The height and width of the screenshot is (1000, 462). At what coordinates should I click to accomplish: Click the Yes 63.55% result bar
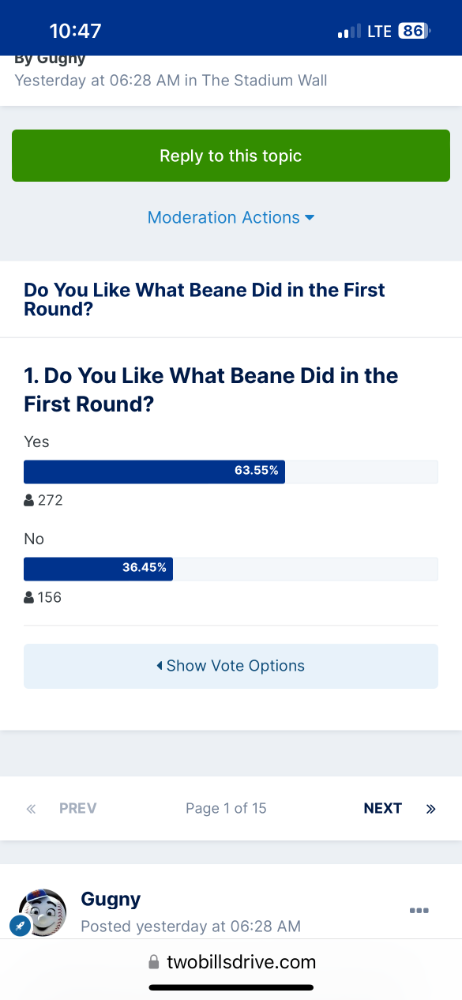(x=231, y=471)
